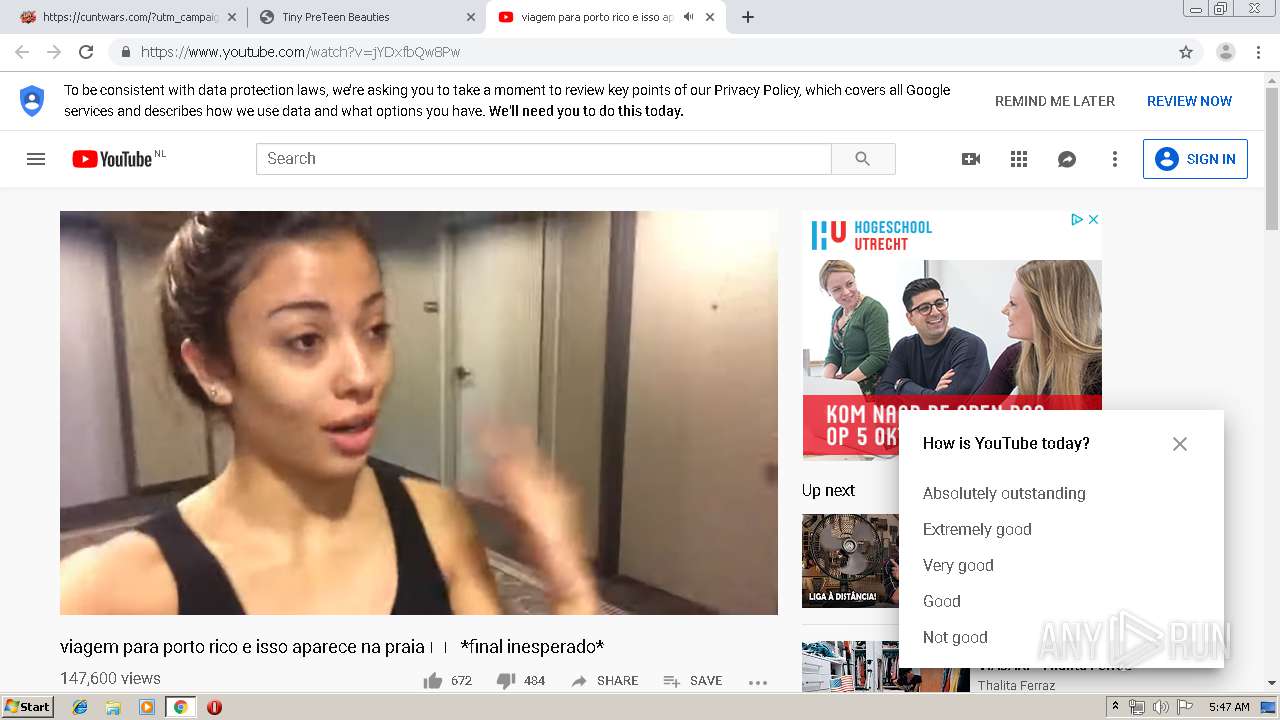
Task: Click the Hogeschool Utrecht ad banner
Action: [952, 334]
